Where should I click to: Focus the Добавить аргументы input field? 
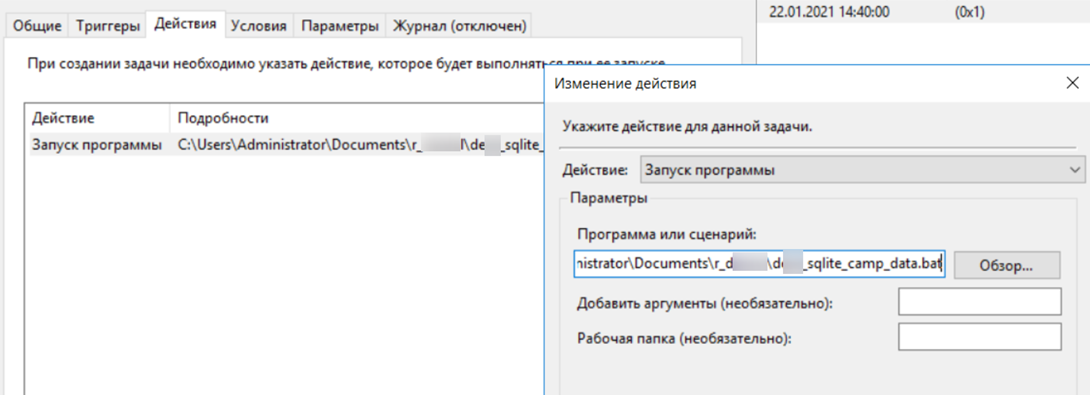click(x=980, y=302)
